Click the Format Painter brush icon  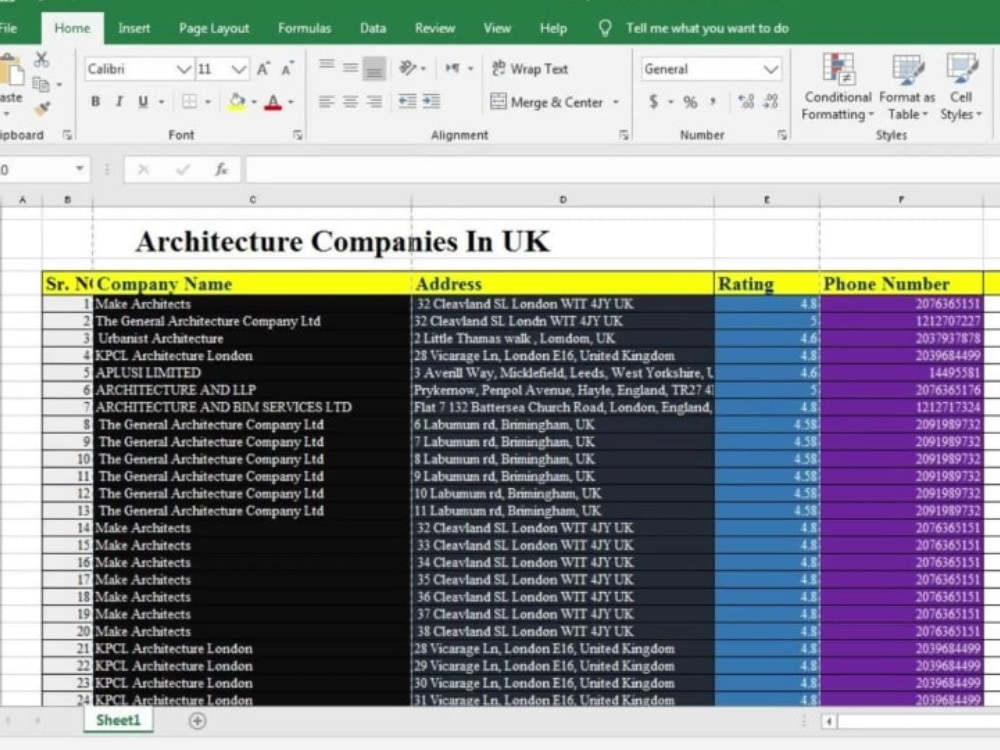(41, 109)
